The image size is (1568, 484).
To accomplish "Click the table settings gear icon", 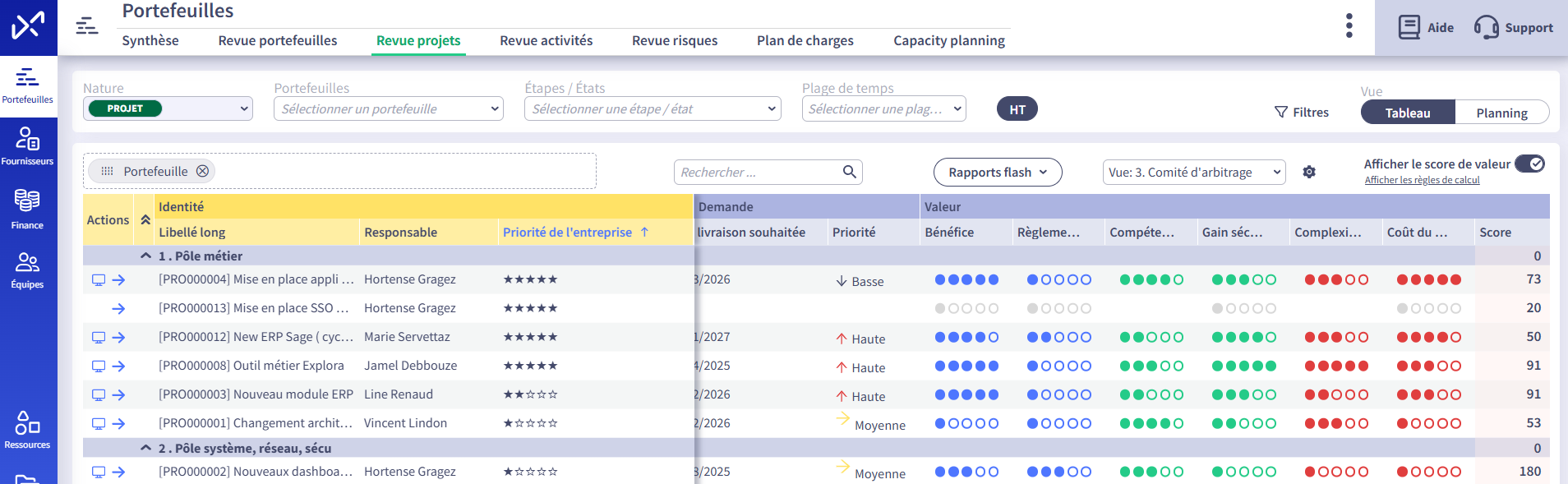I will coord(1309,172).
